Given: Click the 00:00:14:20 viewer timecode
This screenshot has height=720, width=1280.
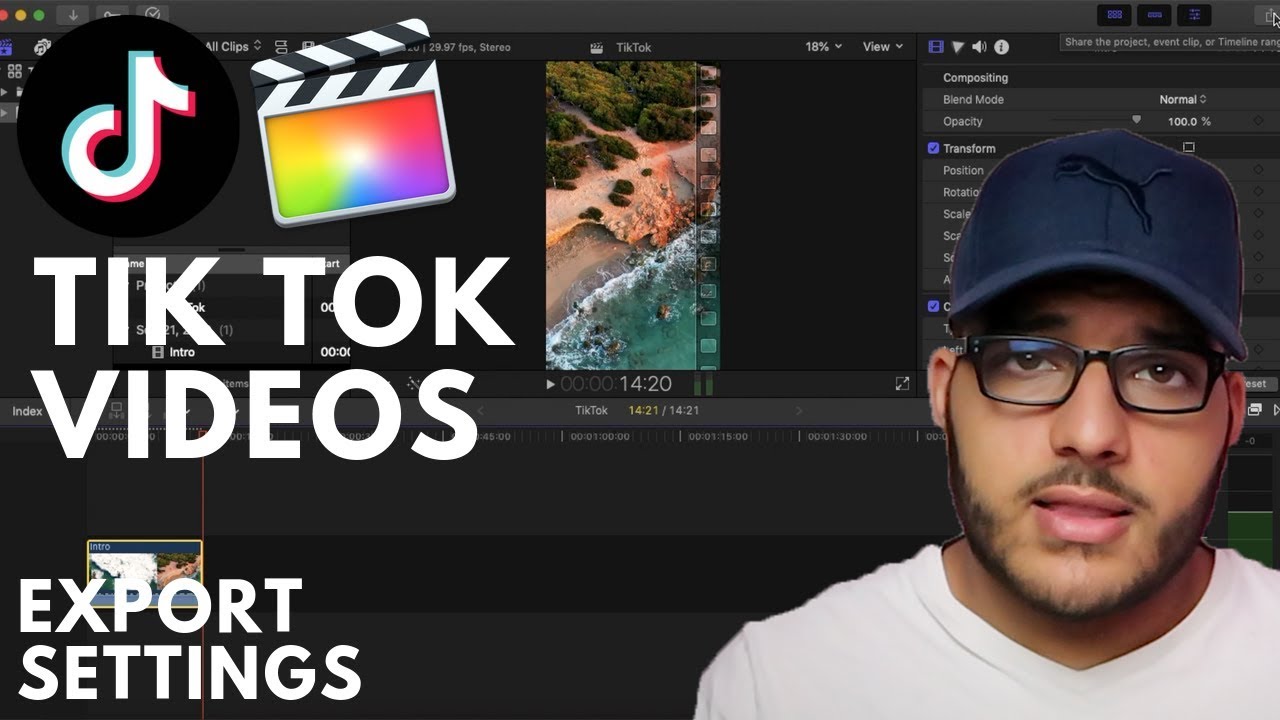Looking at the screenshot, I should pos(616,384).
